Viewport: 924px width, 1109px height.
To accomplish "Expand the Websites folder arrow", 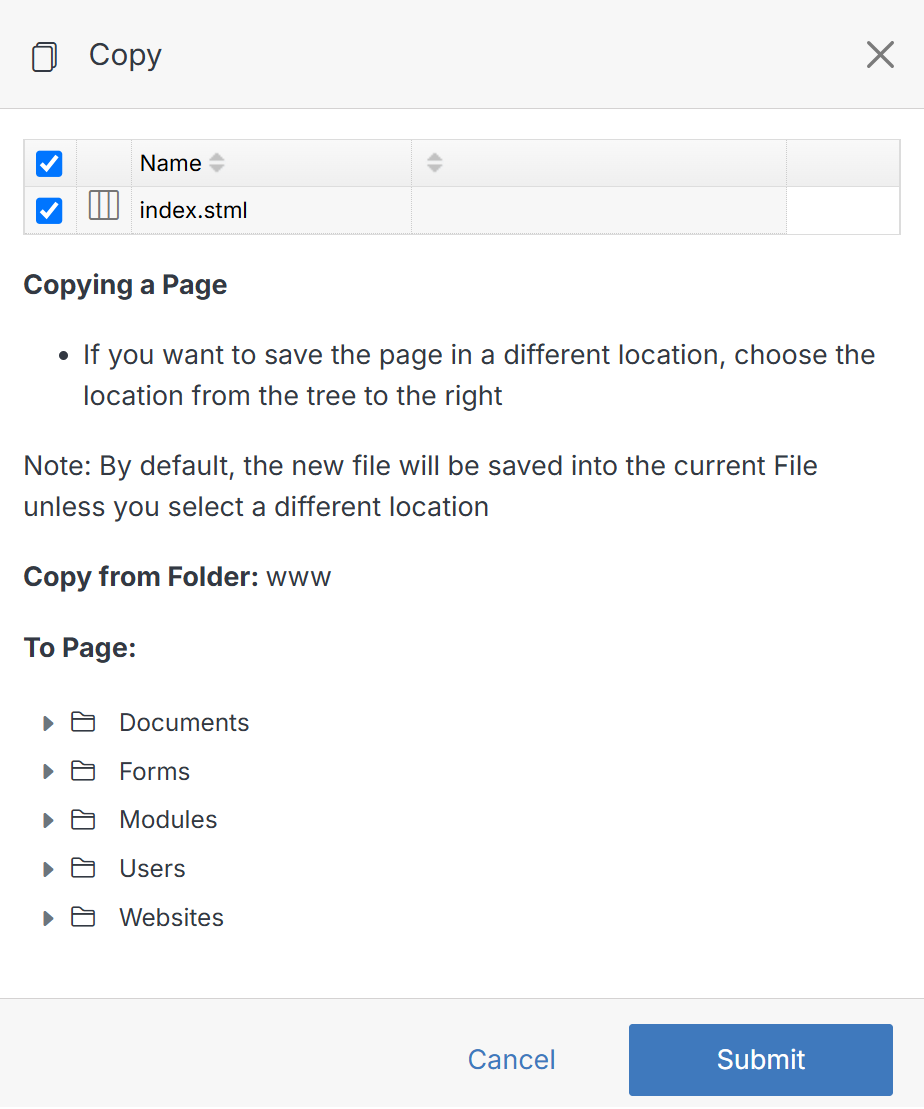I will (x=48, y=918).
